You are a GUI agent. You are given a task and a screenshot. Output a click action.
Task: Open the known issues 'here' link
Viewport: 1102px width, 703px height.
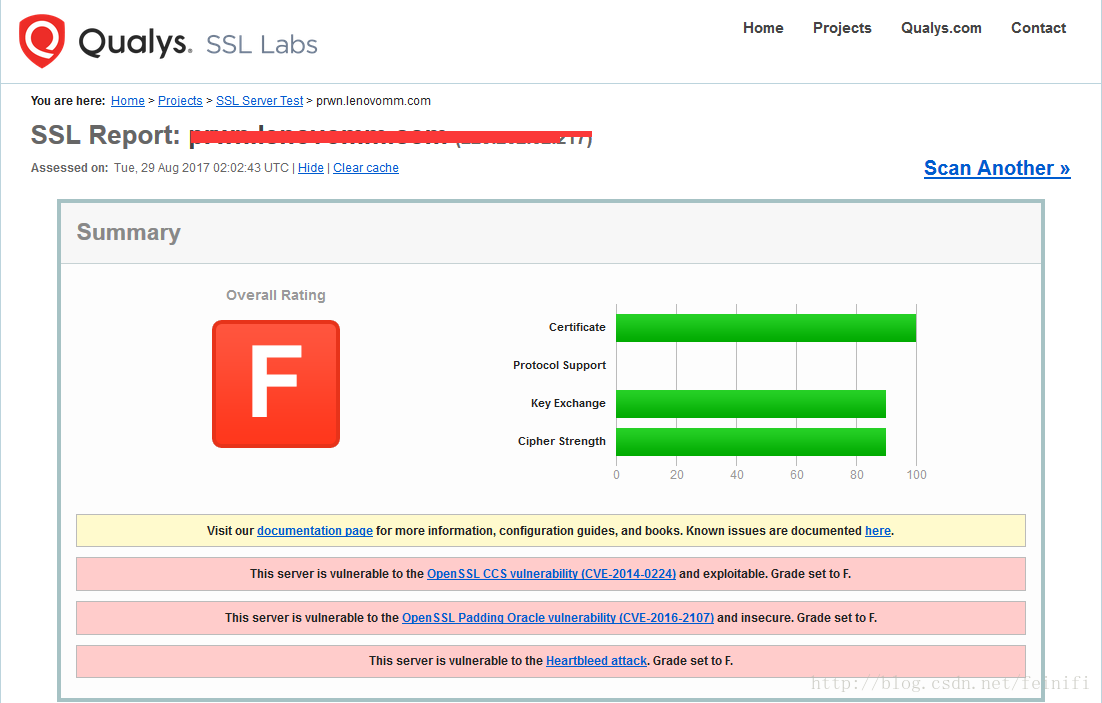(x=878, y=531)
